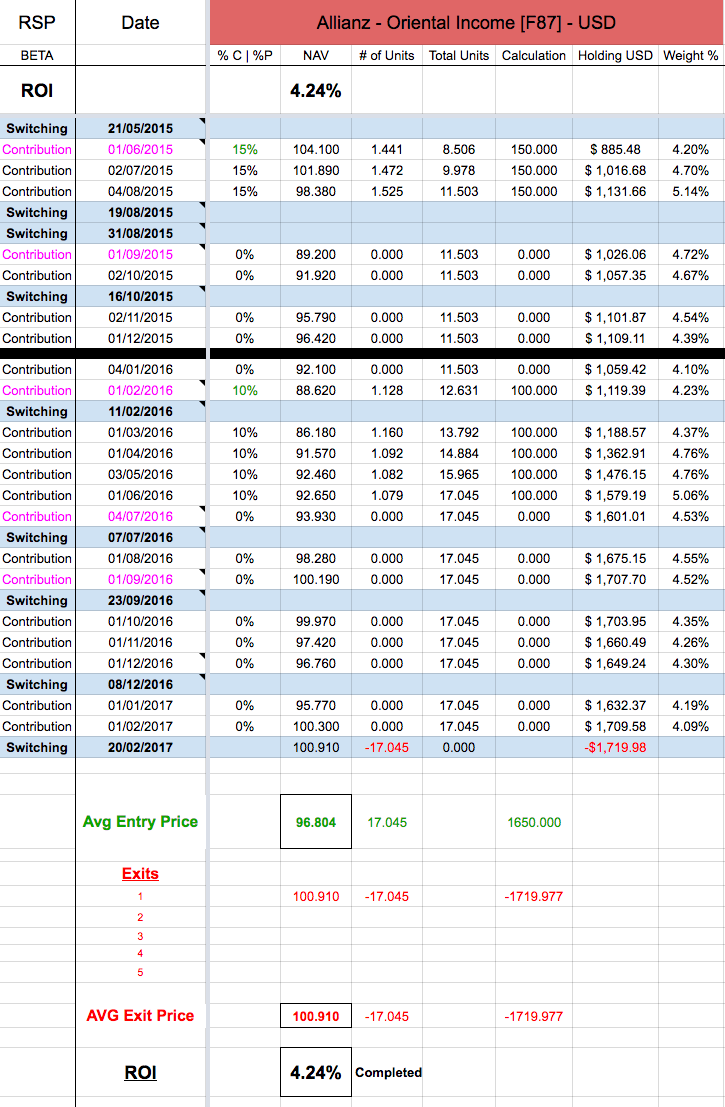Click exit row number 3
Viewport: 725px width, 1107px height.
point(140,936)
